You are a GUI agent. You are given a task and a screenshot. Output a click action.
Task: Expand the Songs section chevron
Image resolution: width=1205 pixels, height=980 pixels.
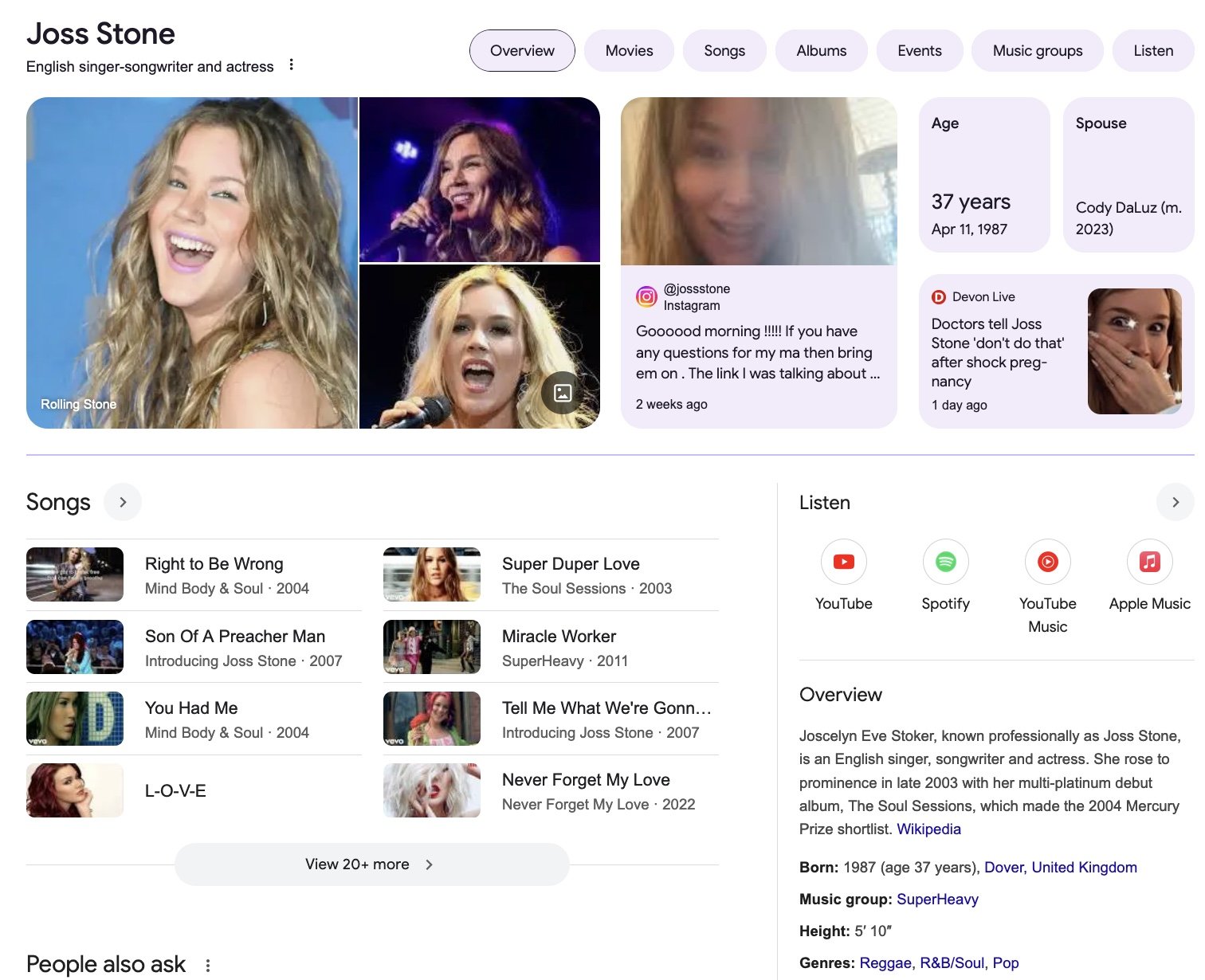point(123,502)
